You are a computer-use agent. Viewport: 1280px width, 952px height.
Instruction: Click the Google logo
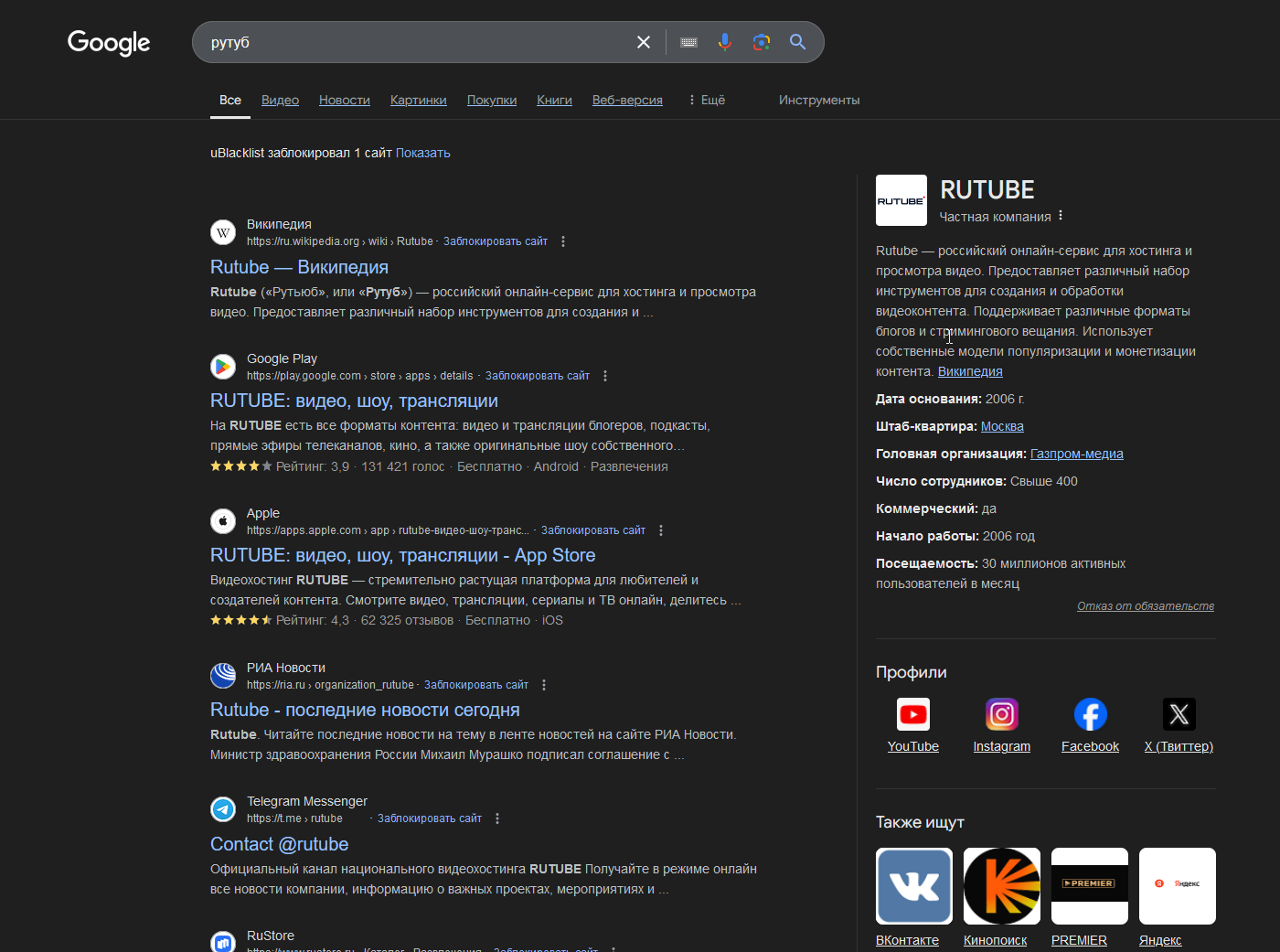[x=109, y=42]
